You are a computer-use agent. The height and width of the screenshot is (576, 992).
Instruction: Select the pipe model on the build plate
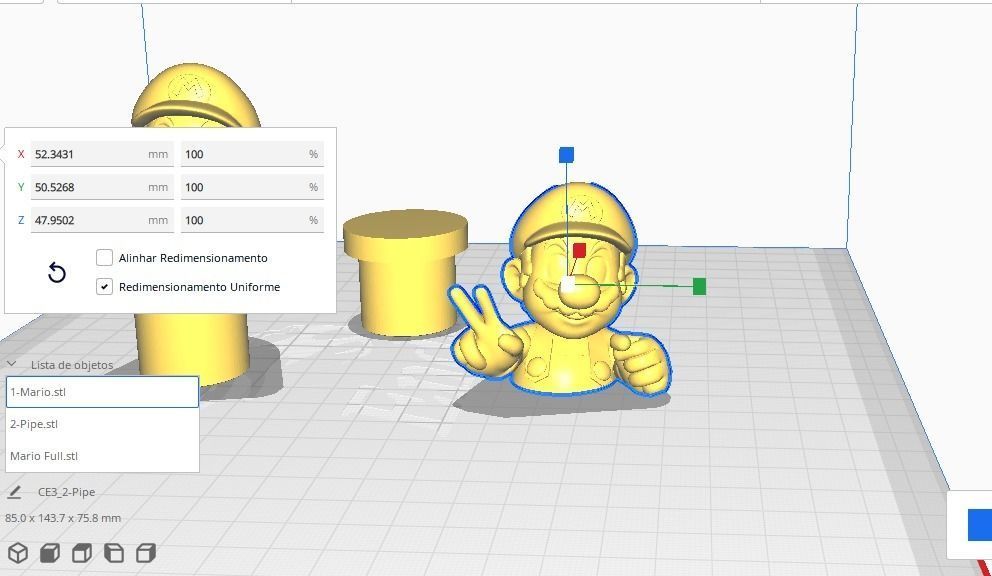405,272
